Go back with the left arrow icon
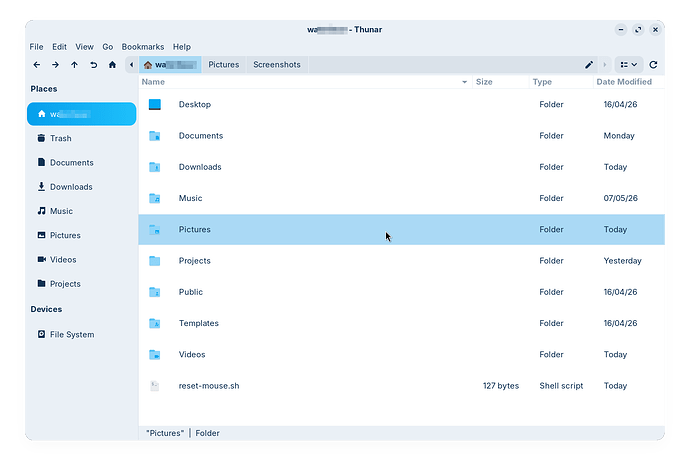 click(x=37, y=65)
